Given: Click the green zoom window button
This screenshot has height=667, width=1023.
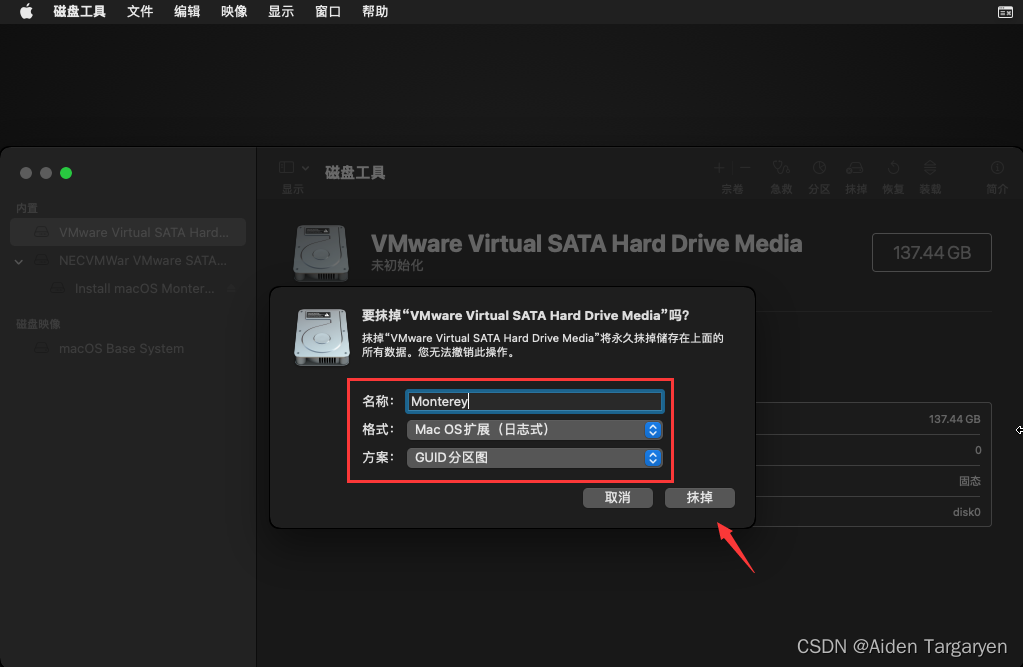Looking at the screenshot, I should (x=66, y=173).
